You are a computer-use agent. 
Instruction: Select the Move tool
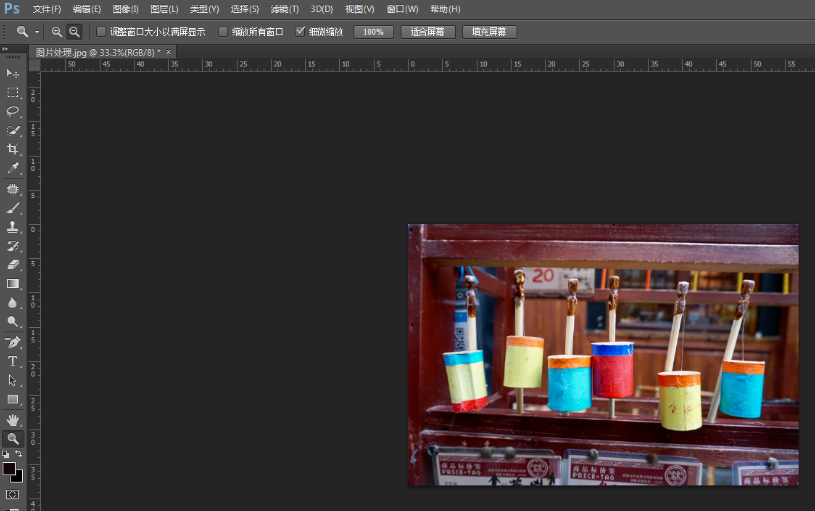tap(13, 74)
